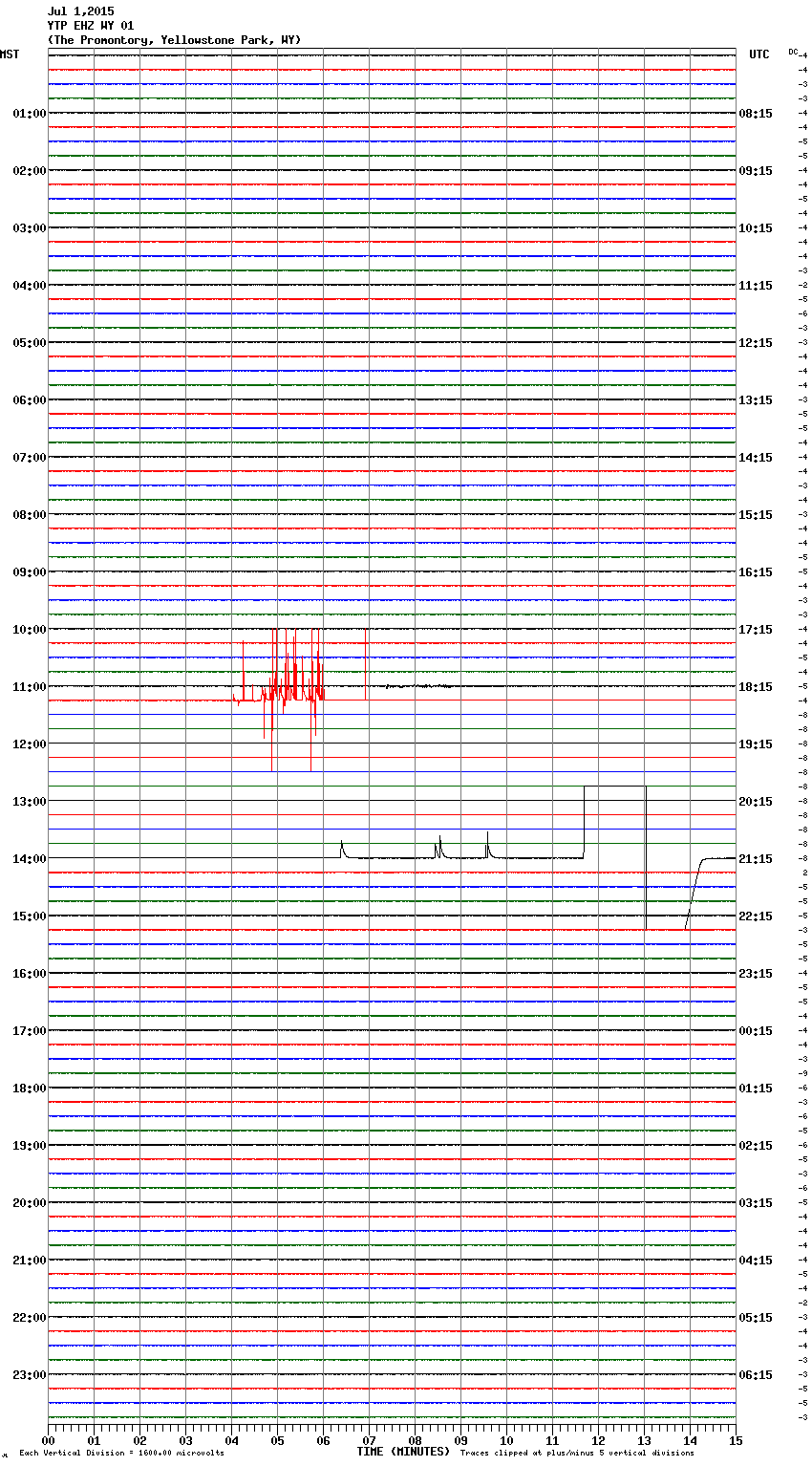
Task: Click minute tick label 00 on time axis
Action: tap(48, 1440)
